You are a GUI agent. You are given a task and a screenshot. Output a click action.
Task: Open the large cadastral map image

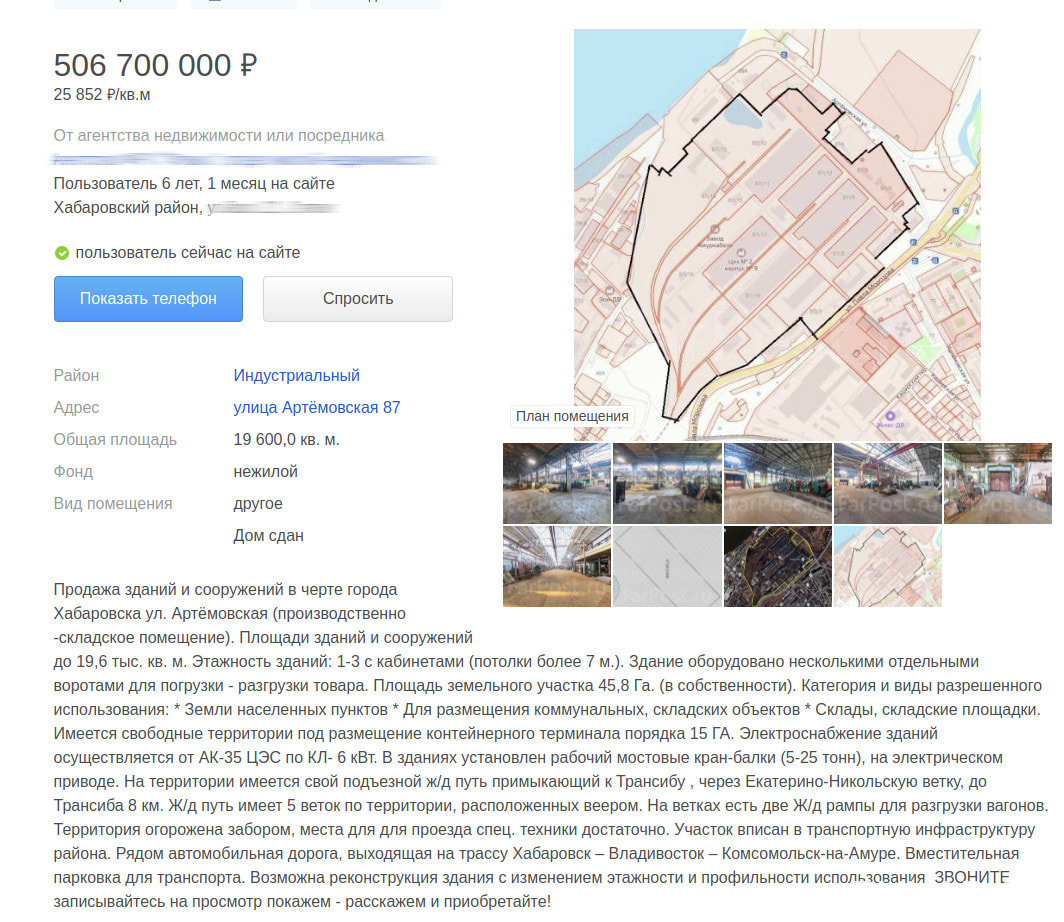[x=777, y=235]
